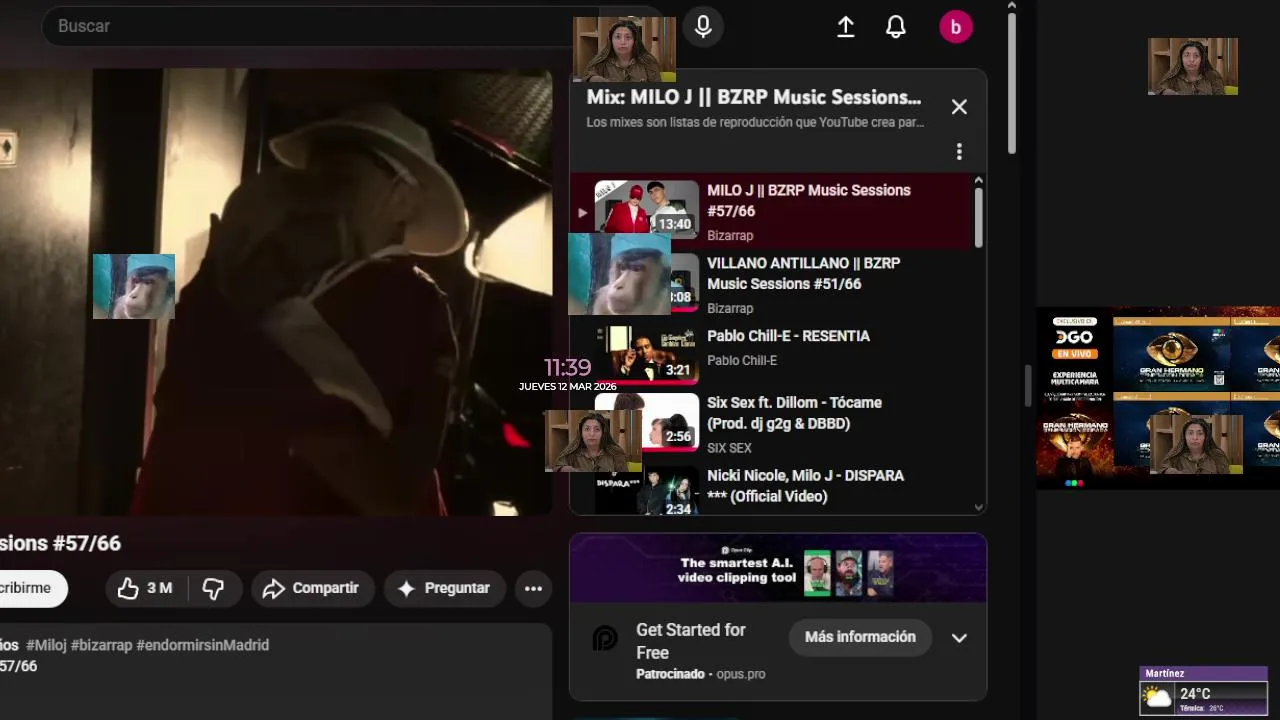This screenshot has height=720, width=1280.
Task: Click the SIX SEX channel name
Action: [729, 448]
